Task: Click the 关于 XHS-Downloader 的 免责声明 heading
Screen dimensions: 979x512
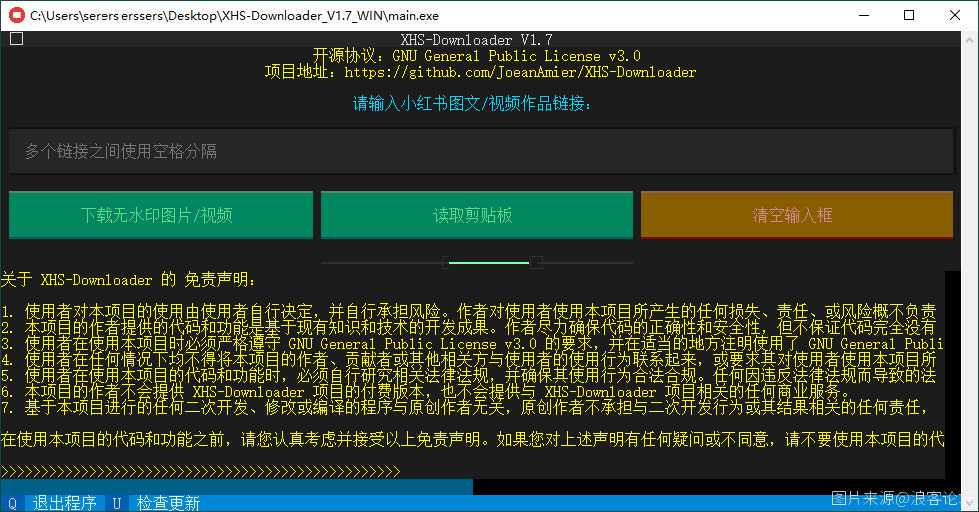Action: [x=128, y=280]
